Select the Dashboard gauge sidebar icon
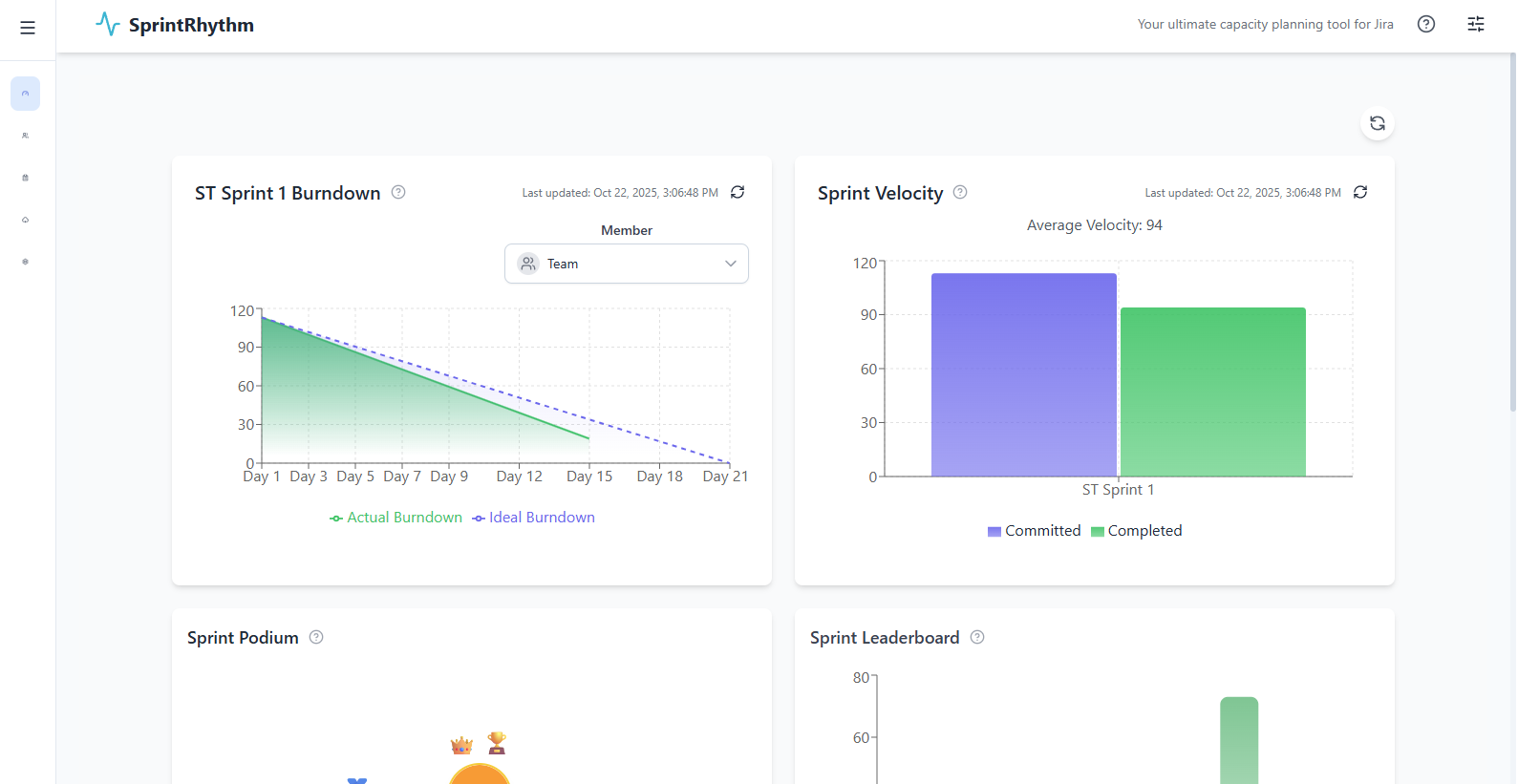The width and height of the screenshot is (1518, 784). pos(25,94)
